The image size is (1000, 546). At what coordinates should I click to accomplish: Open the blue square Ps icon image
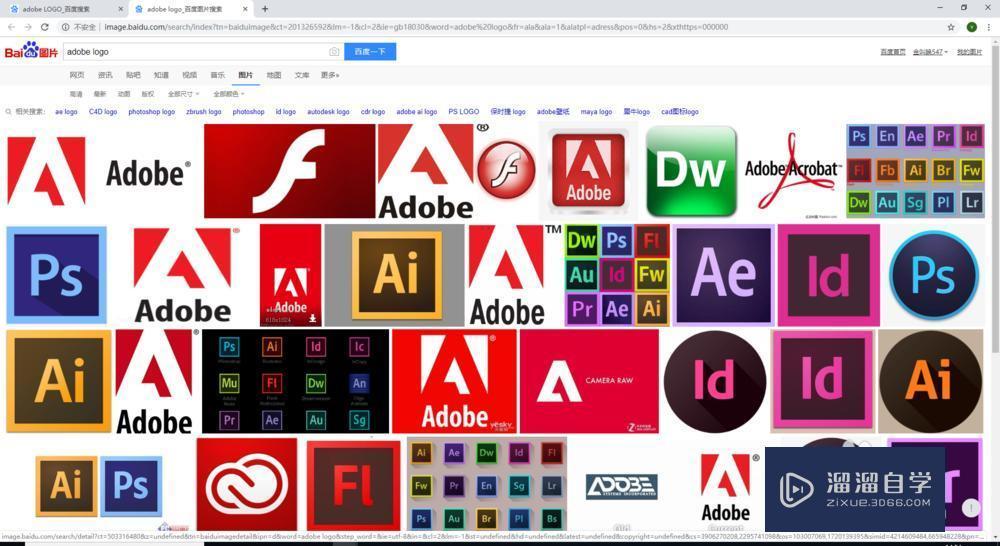click(x=56, y=275)
